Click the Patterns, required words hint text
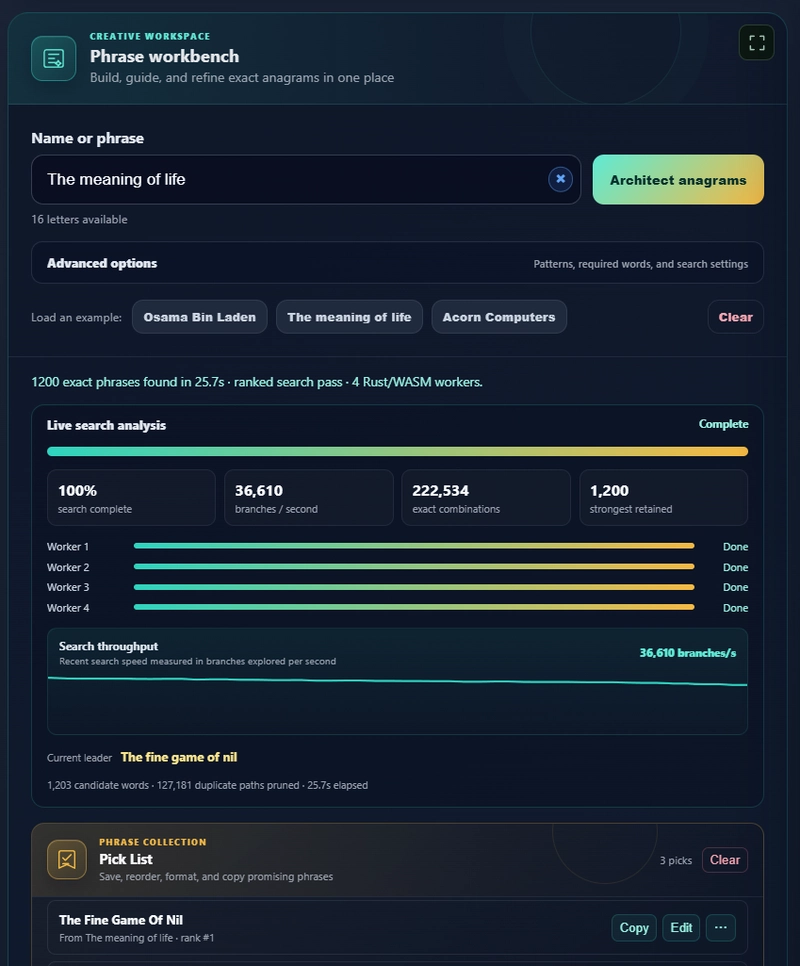The image size is (800, 966). (x=640, y=264)
